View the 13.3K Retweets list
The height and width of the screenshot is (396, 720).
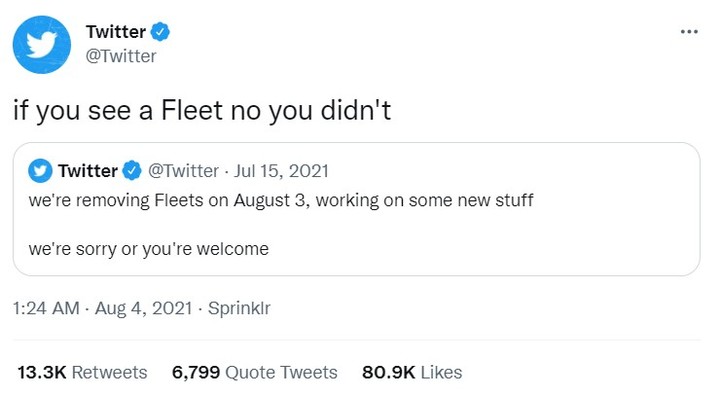click(x=82, y=372)
